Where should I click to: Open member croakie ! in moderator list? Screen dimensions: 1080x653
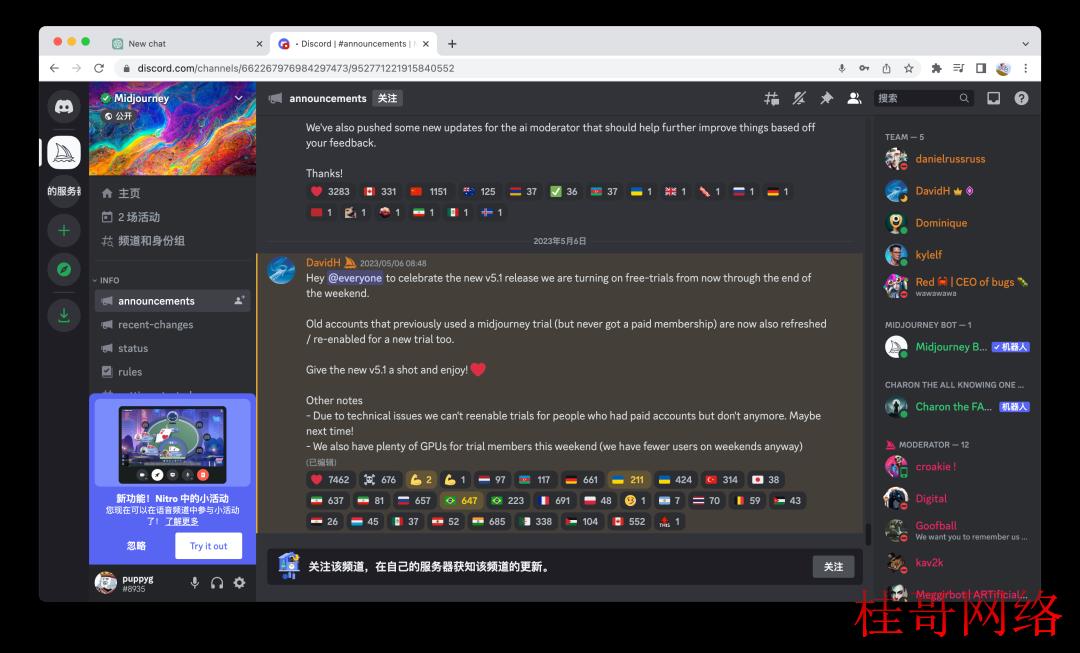pos(957,466)
